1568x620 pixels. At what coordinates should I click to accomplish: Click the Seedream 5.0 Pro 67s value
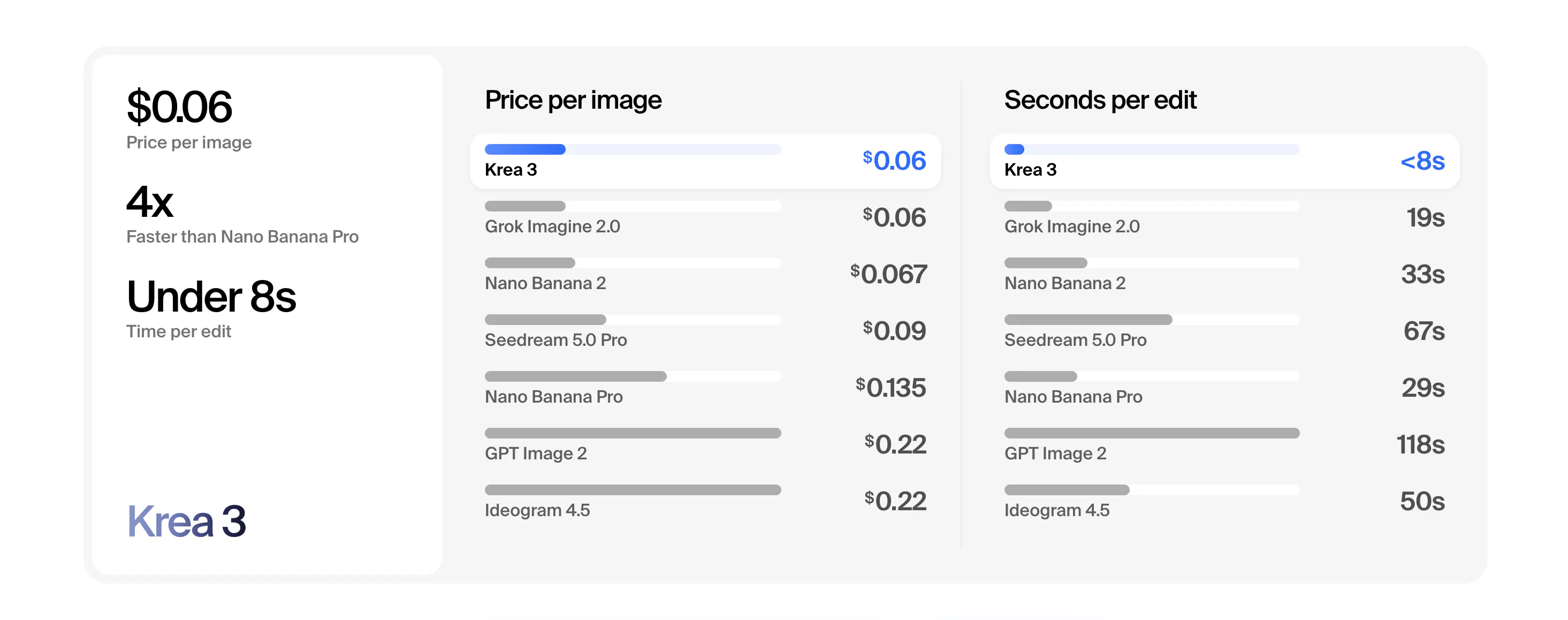[1424, 331]
